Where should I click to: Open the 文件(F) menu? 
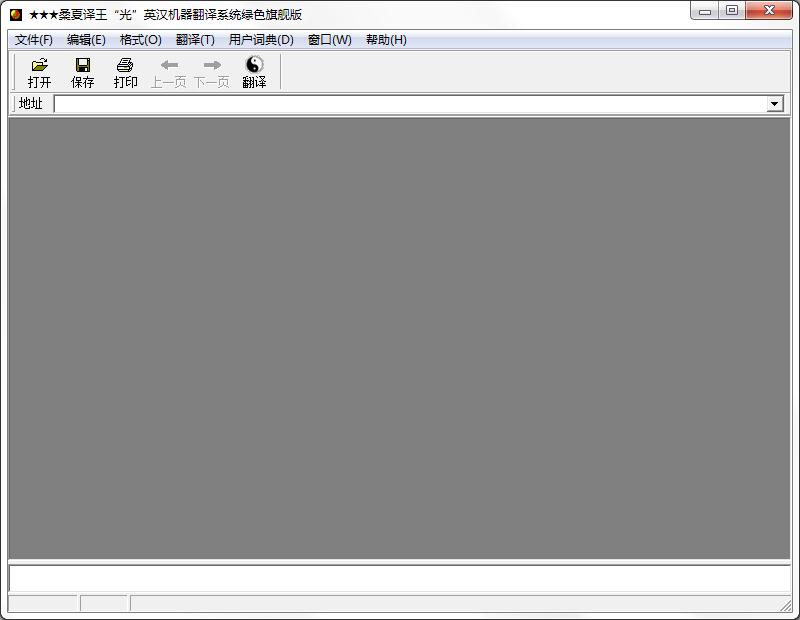[x=34, y=40]
